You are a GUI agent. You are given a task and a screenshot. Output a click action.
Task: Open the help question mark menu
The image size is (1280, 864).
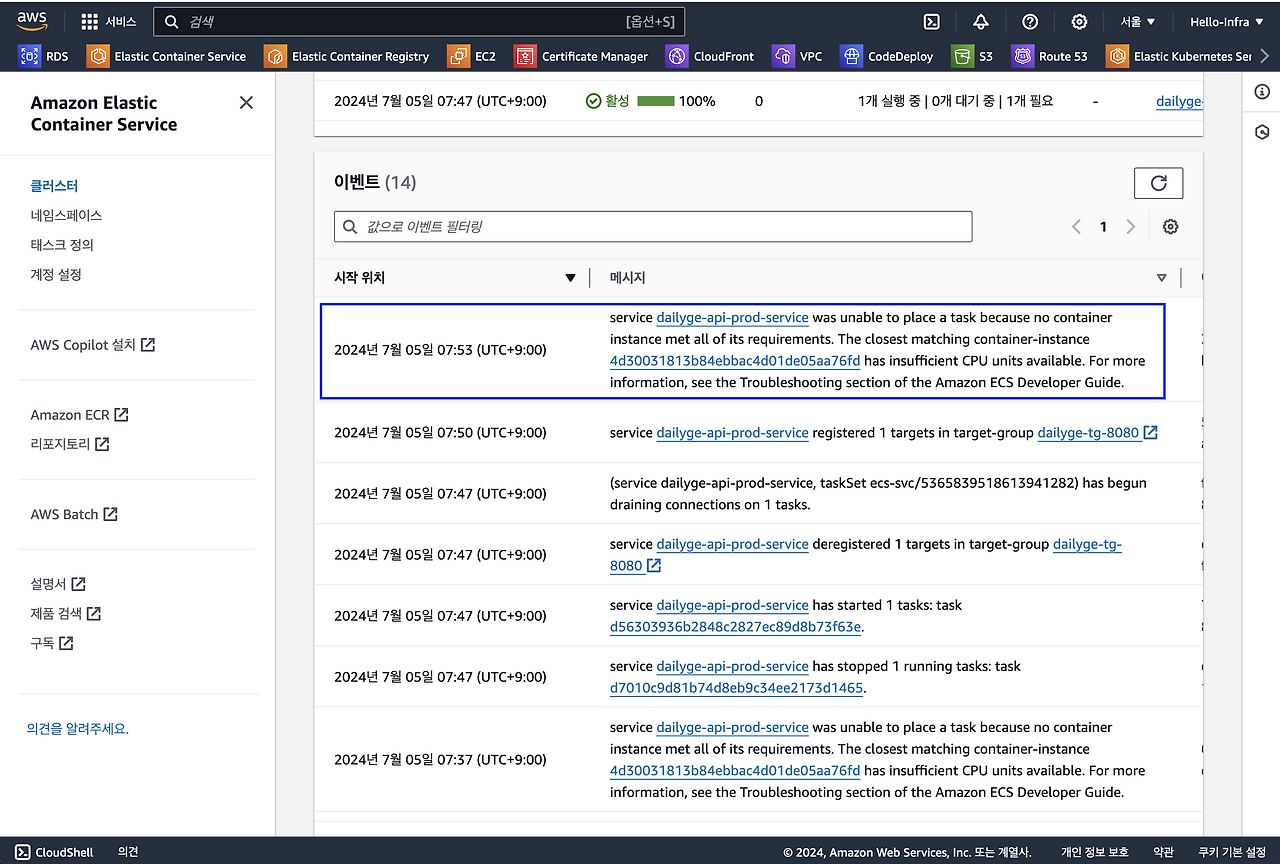(1030, 21)
